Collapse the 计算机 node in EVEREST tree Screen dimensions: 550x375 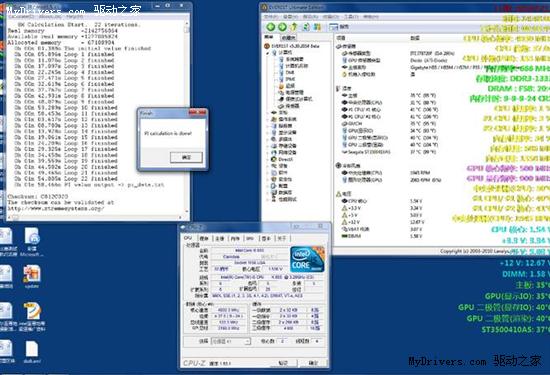tap(268, 53)
